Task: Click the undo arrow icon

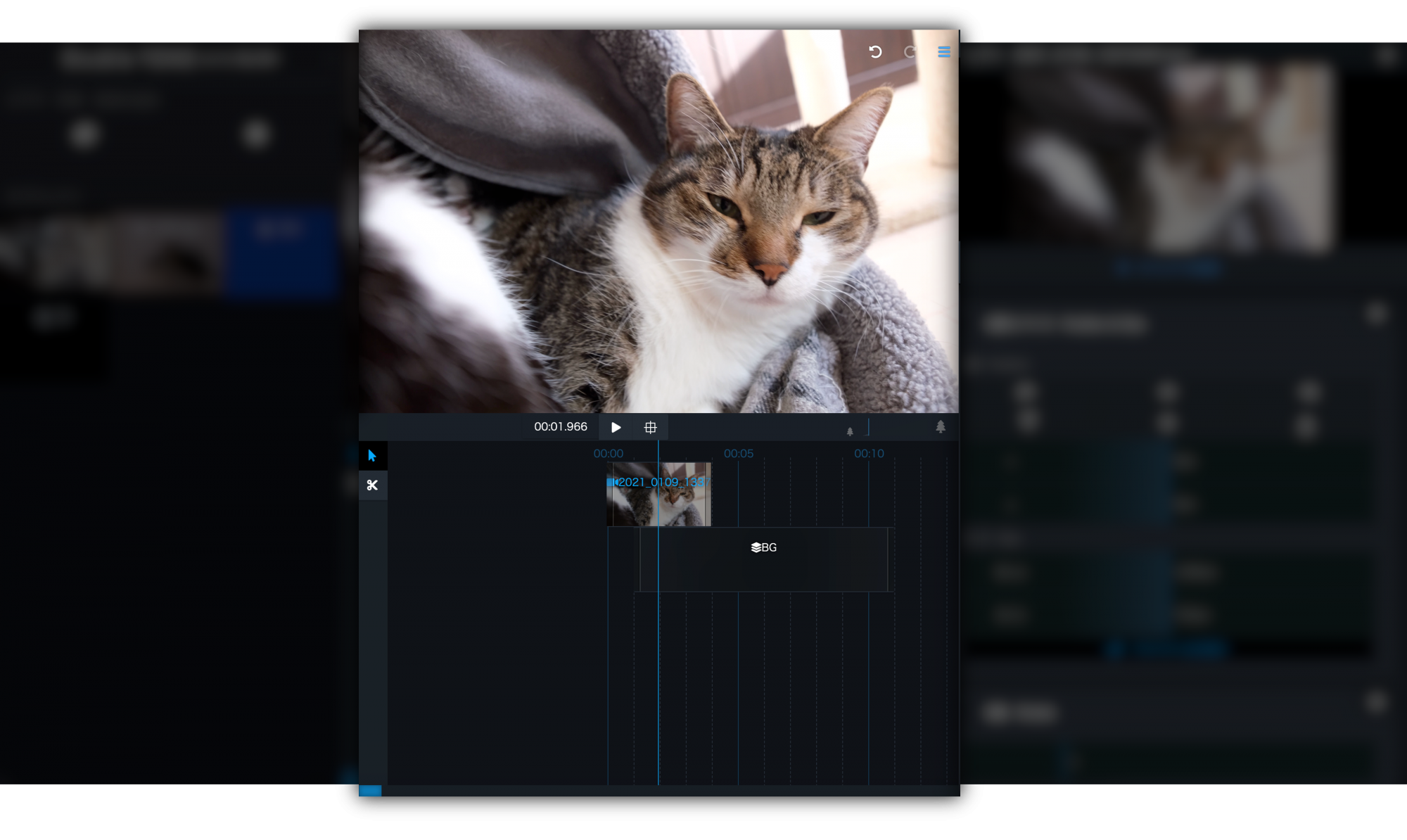Action: click(875, 52)
